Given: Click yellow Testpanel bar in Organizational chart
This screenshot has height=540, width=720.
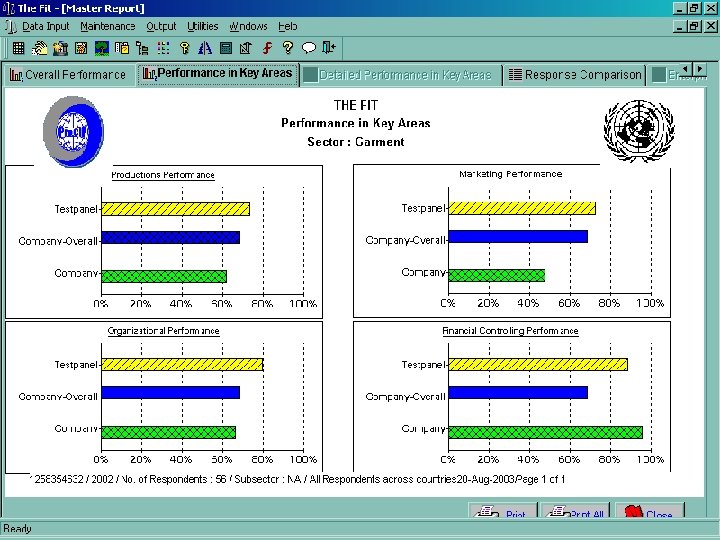Looking at the screenshot, I should click(x=182, y=365).
